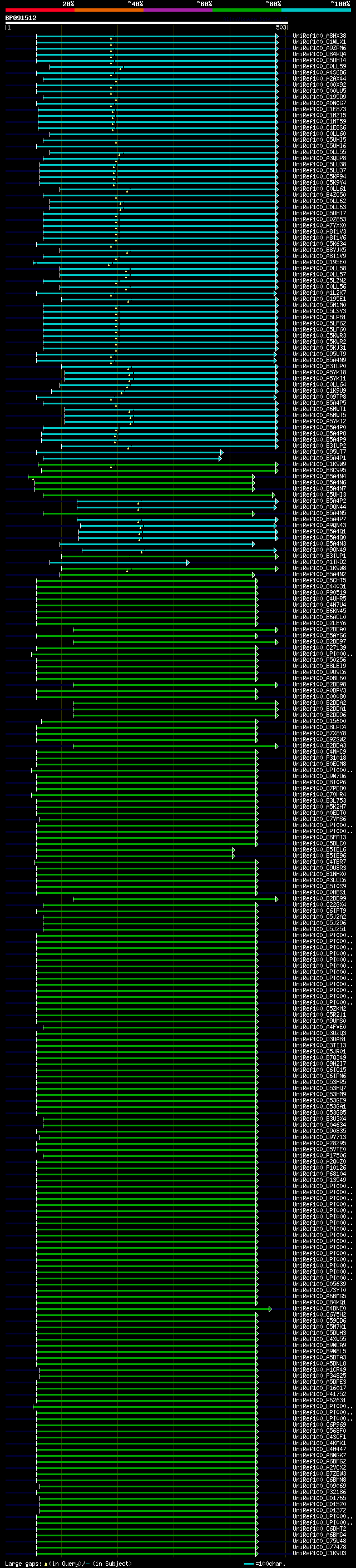Select hit label UniRef100_C5M7K1
This screenshot has width=356, height=1568.
point(319,1327)
